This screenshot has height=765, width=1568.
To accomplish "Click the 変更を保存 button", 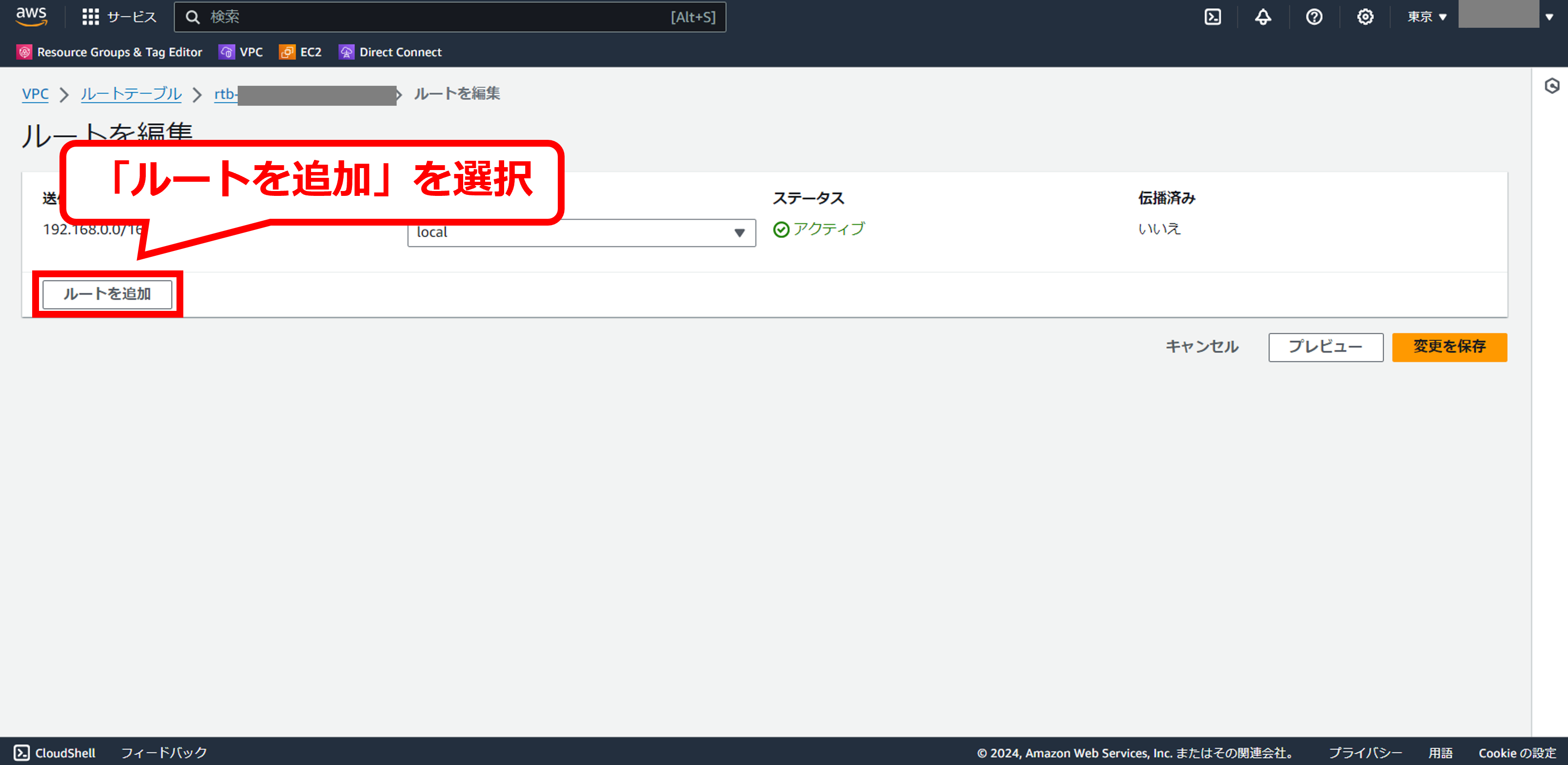I will coord(1449,347).
